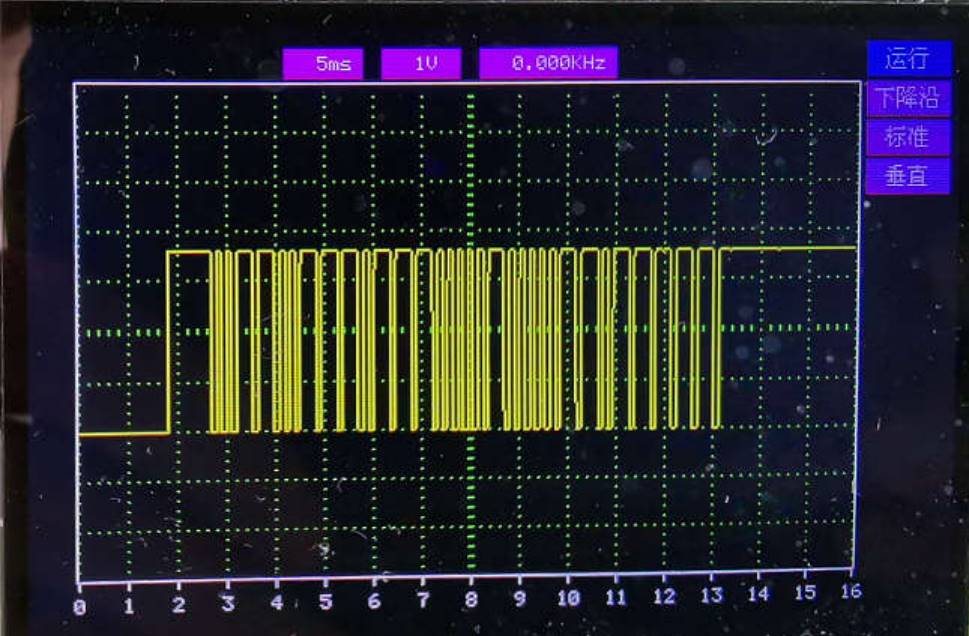Toggle the 下降沿 falling edge trigger
This screenshot has height=636, width=969.
(905, 98)
